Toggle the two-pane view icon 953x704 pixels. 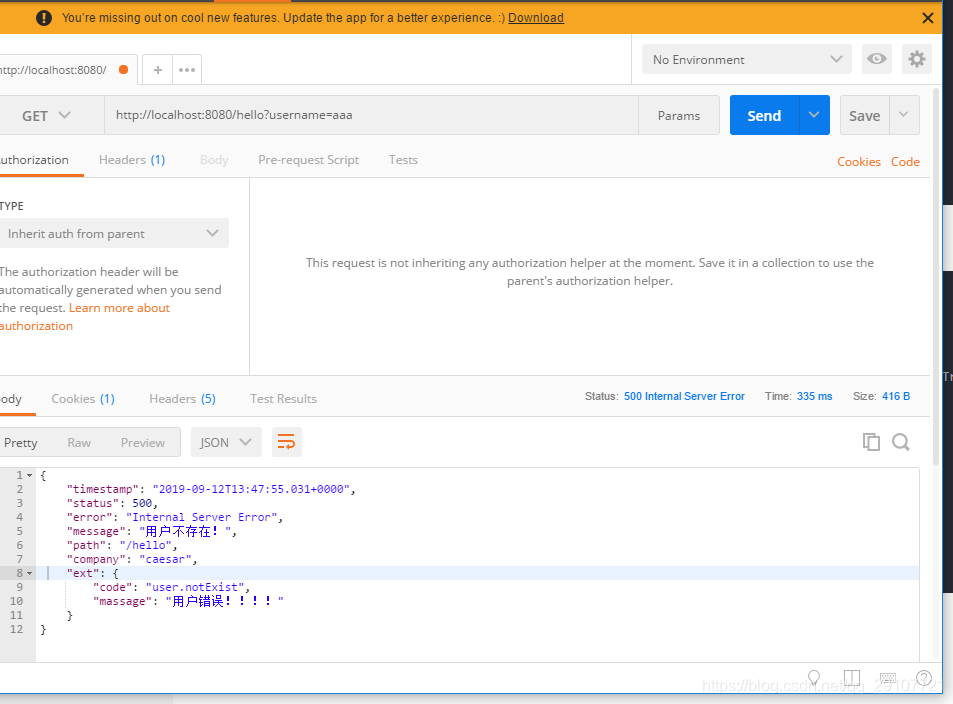[852, 678]
